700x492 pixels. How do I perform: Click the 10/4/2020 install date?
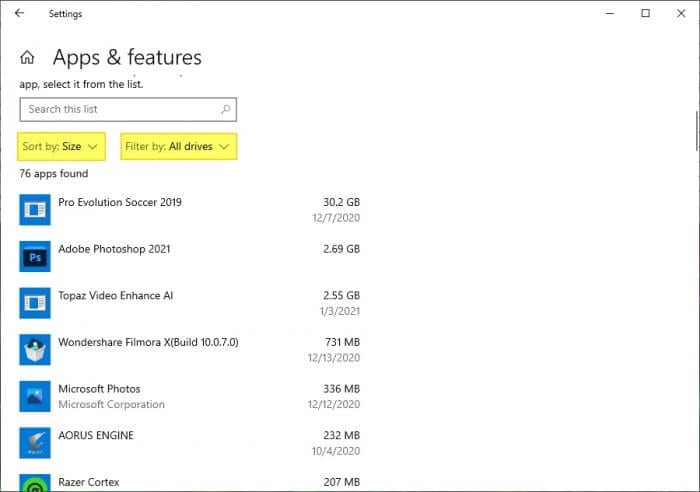tap(336, 451)
